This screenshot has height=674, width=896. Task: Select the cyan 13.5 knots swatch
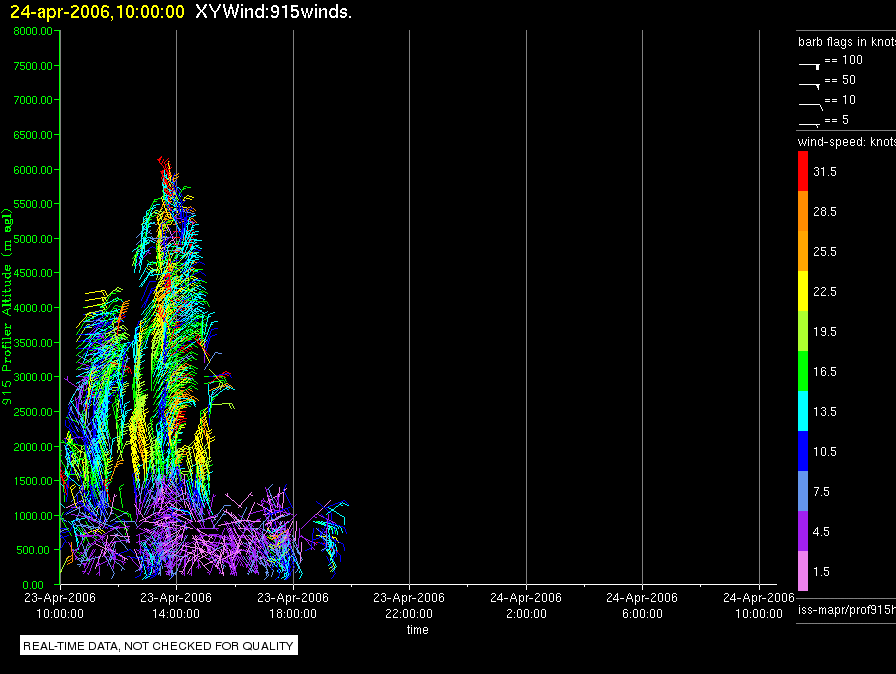click(x=803, y=411)
